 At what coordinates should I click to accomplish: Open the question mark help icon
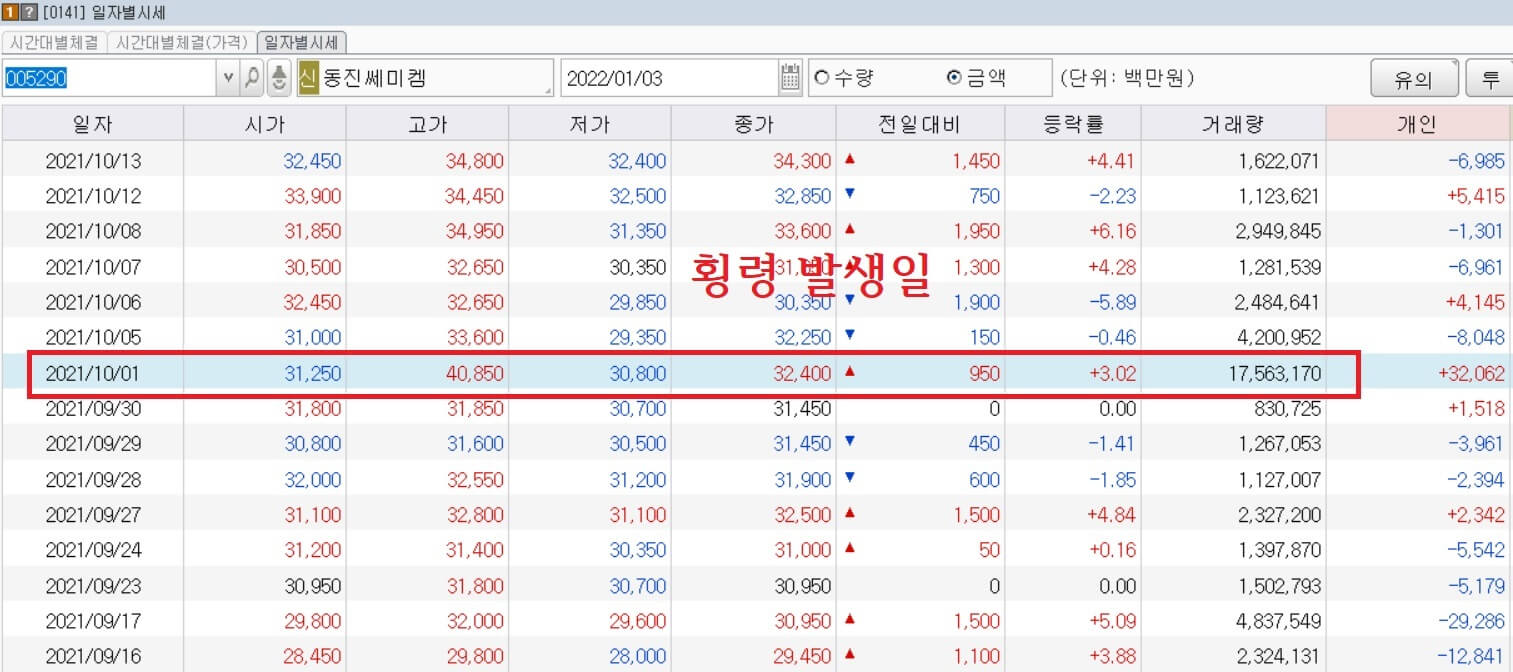pos(31,13)
